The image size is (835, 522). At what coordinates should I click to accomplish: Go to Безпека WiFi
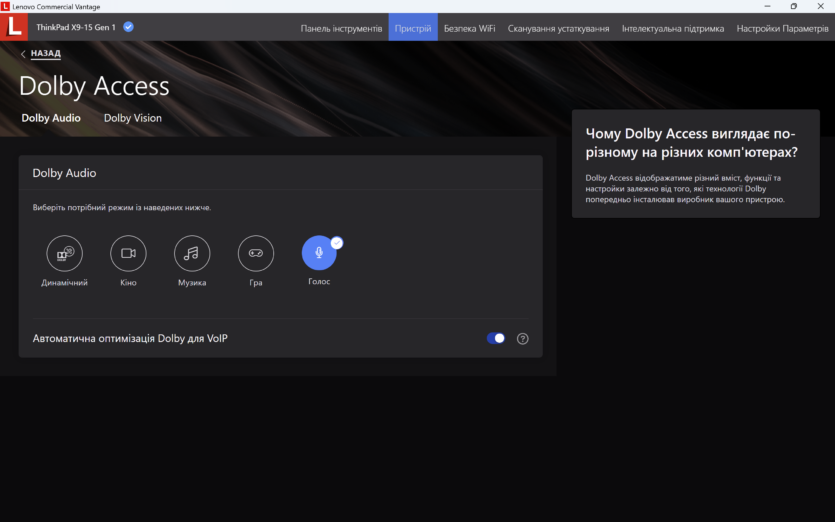(470, 28)
